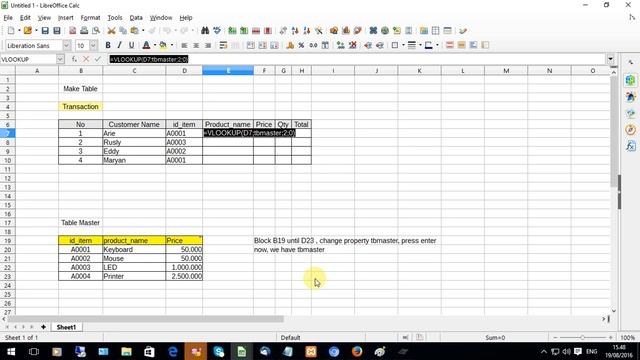This screenshot has width=640, height=360.
Task: Click the New document icon
Action: tap(11, 31)
